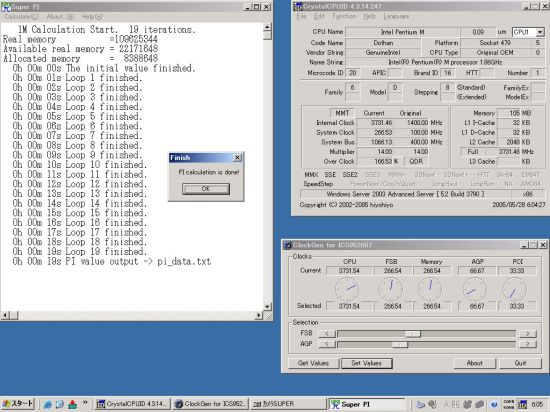Click the CrystalCPUID title bar icon
Screen dimensions: 550x412
tap(298, 7)
